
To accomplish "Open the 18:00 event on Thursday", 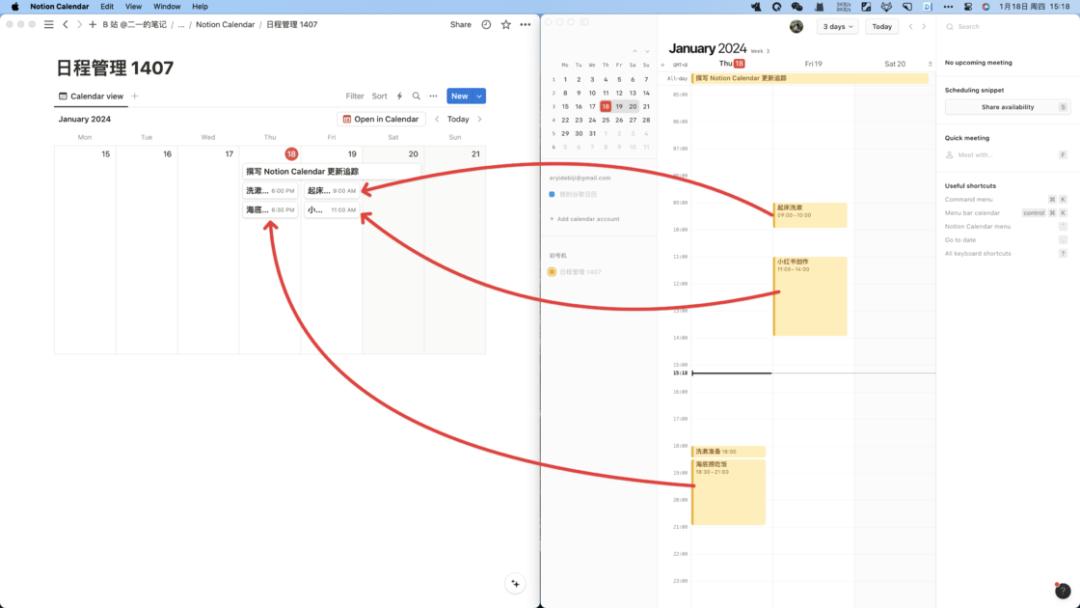I will (729, 452).
